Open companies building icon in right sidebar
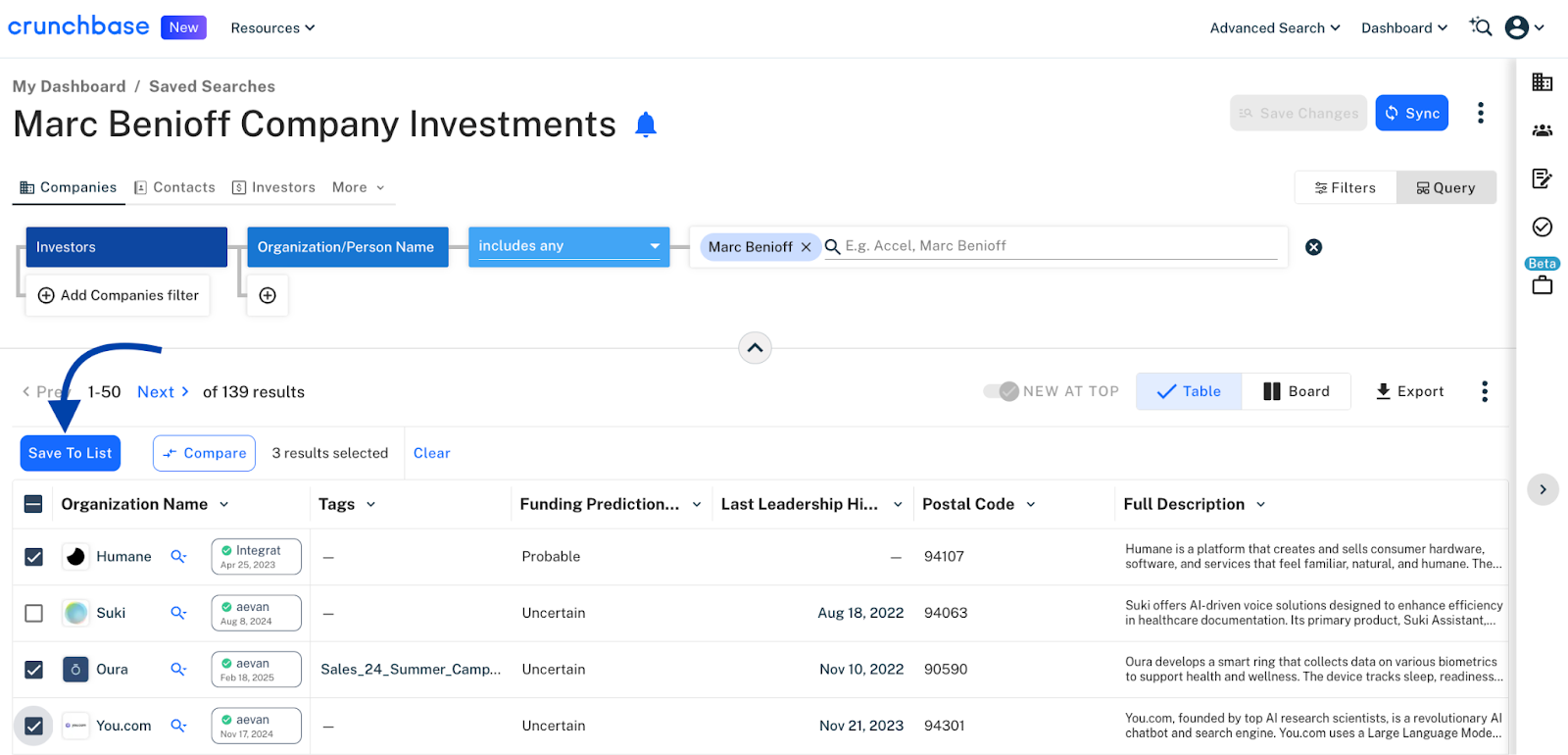This screenshot has height=755, width=1568. tap(1543, 81)
